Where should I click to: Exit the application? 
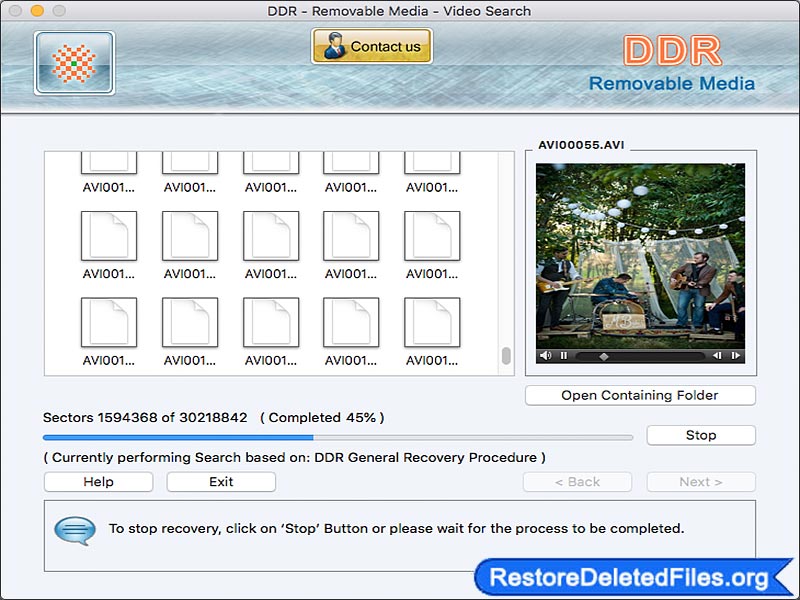tap(220, 482)
